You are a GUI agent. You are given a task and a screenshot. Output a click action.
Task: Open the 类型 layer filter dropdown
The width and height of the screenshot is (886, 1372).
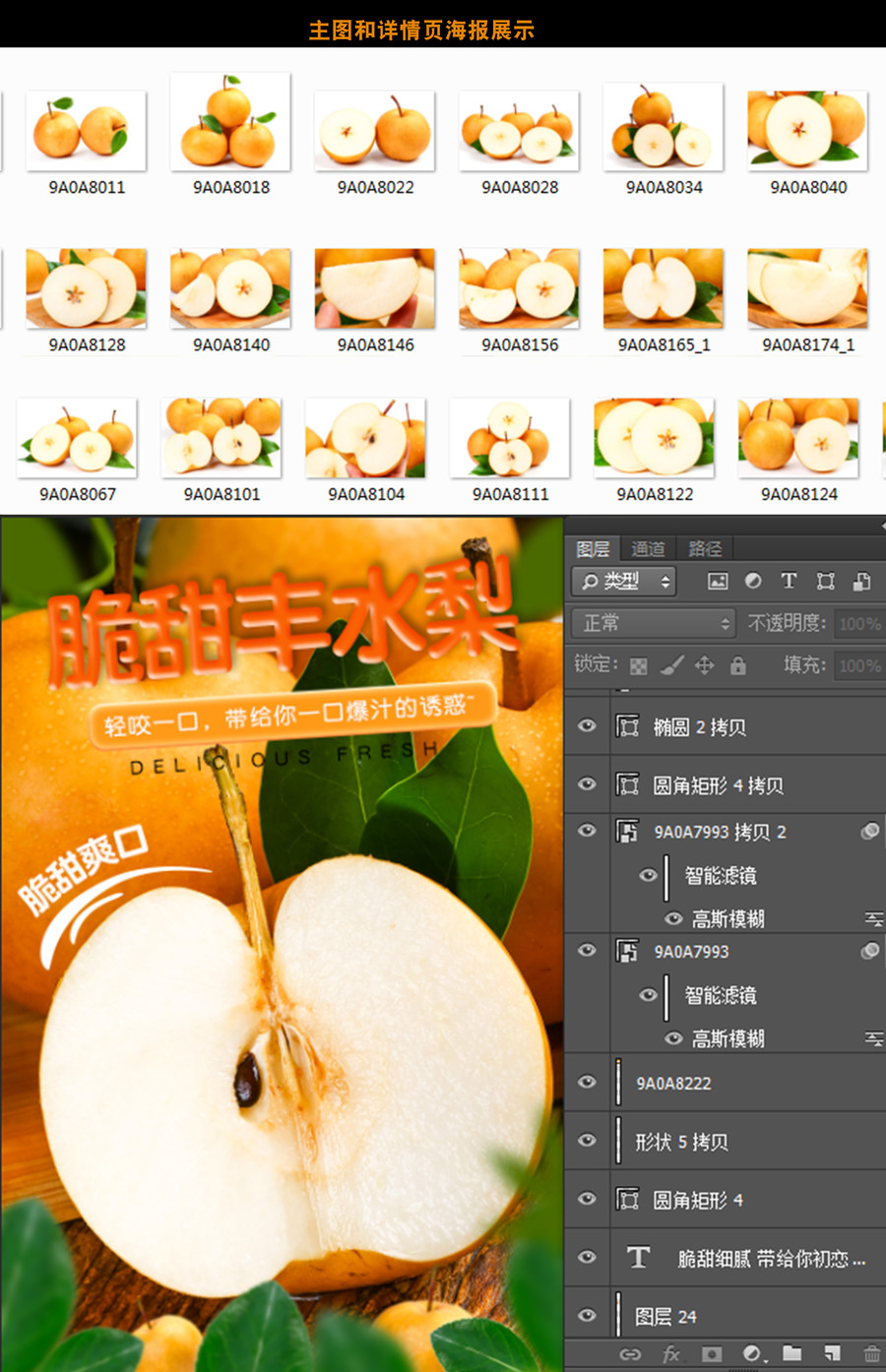click(x=623, y=581)
